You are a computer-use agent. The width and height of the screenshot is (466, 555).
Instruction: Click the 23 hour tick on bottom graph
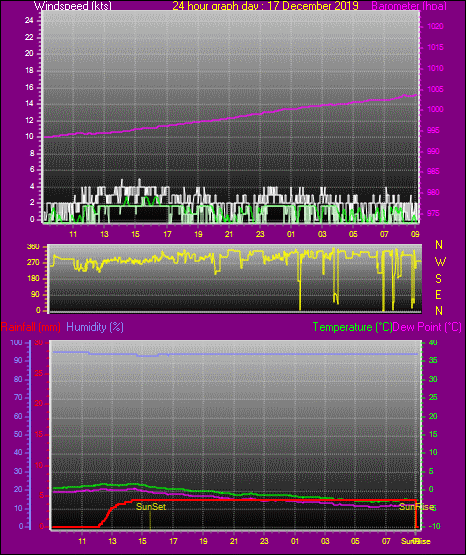pyautogui.click(x=264, y=541)
